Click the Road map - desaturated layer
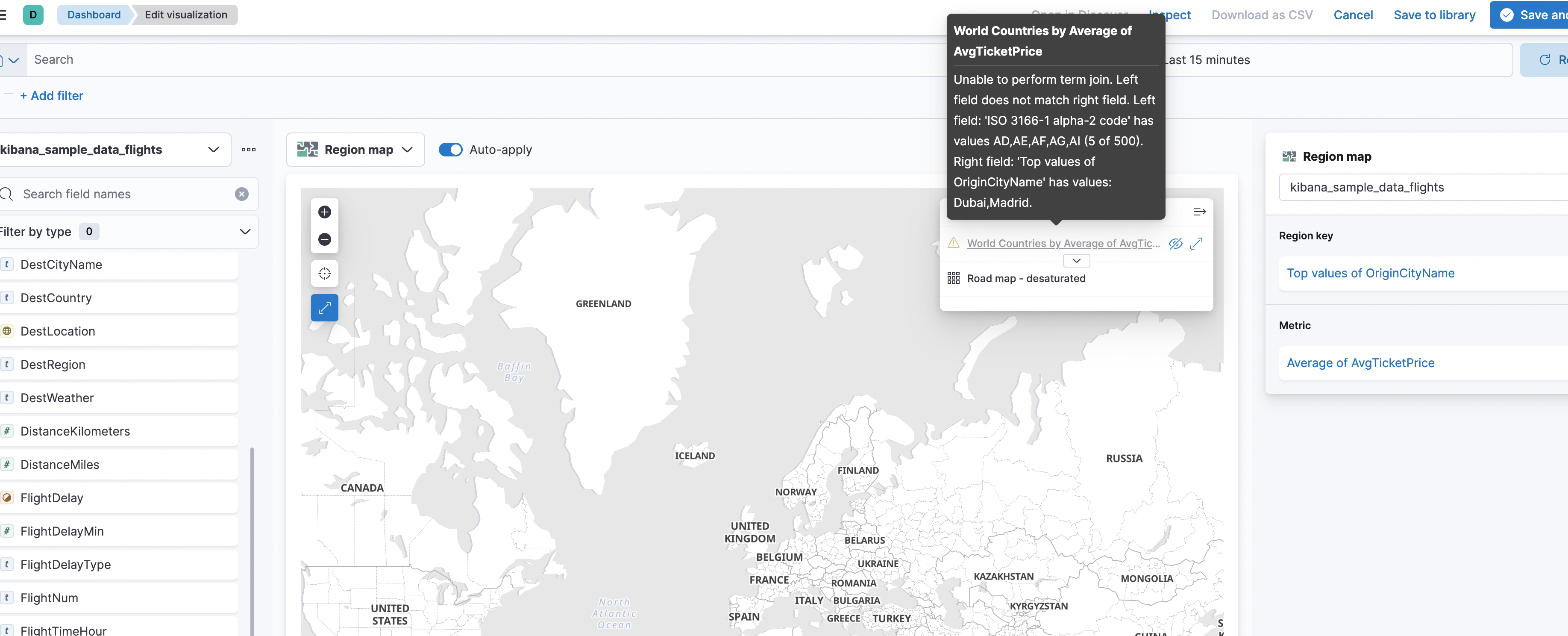The width and height of the screenshot is (1568, 636). pyautogui.click(x=1026, y=278)
